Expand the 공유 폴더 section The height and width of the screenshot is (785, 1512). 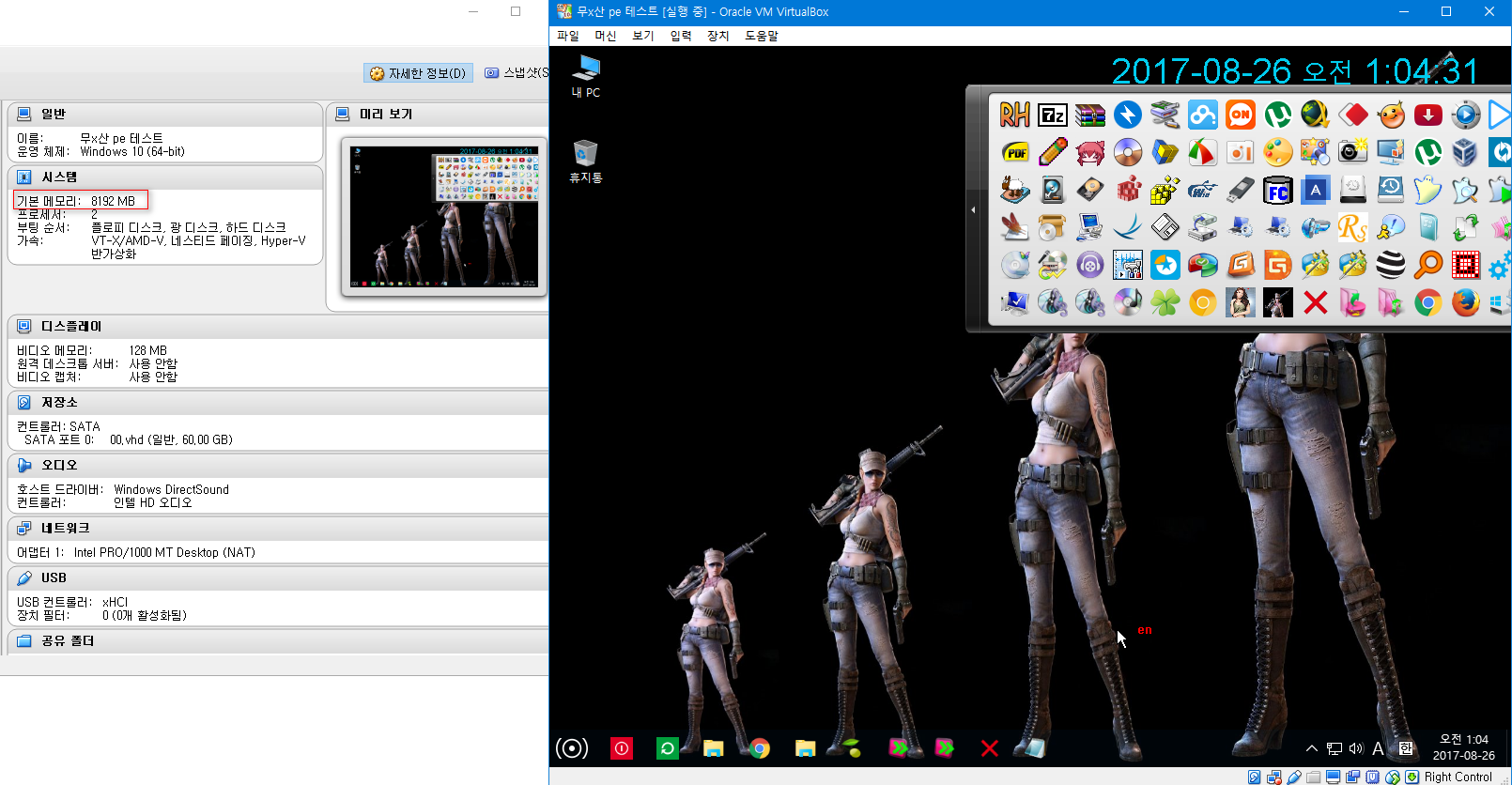click(67, 640)
